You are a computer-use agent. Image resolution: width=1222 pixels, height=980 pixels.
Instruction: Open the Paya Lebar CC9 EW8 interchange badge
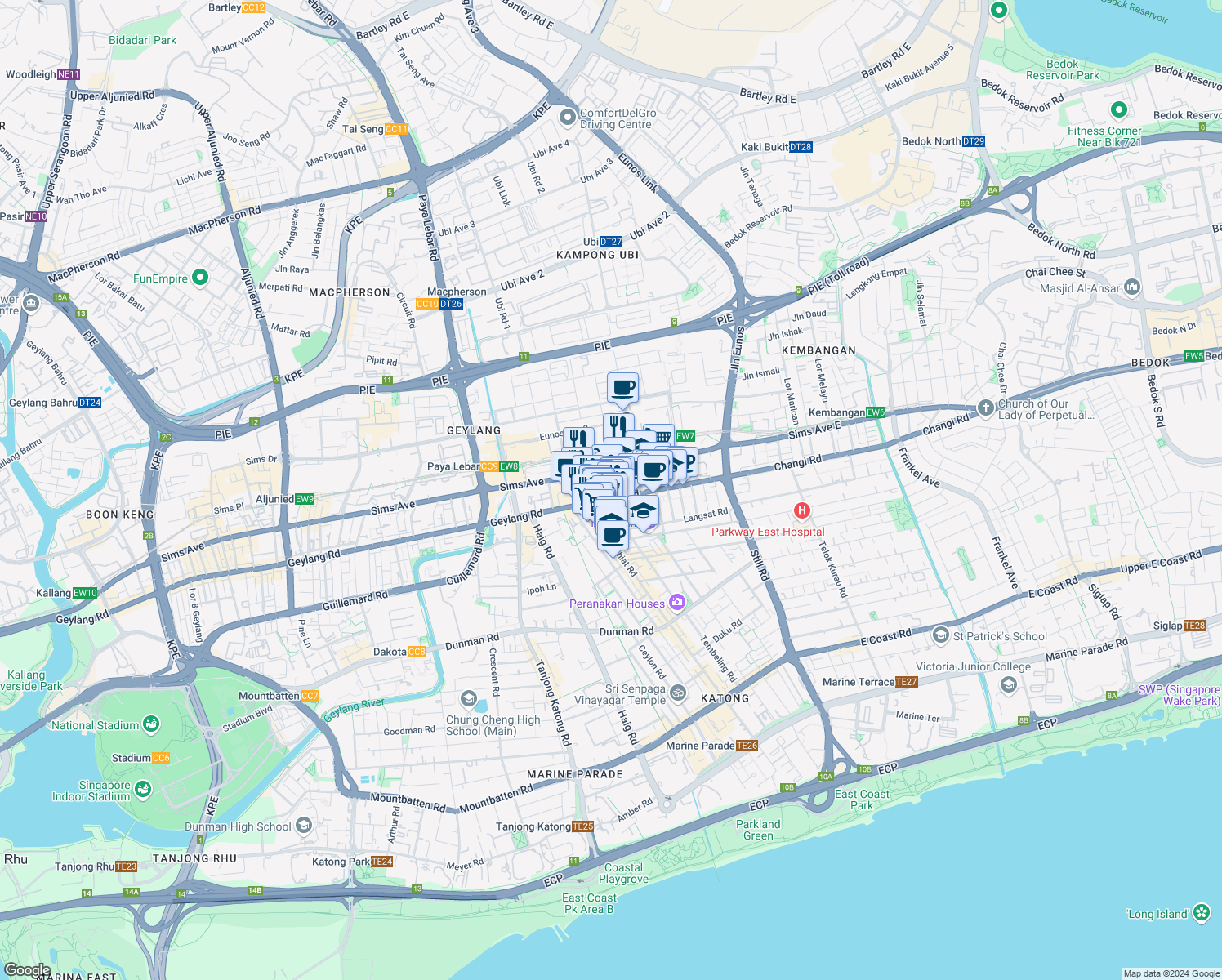[498, 465]
